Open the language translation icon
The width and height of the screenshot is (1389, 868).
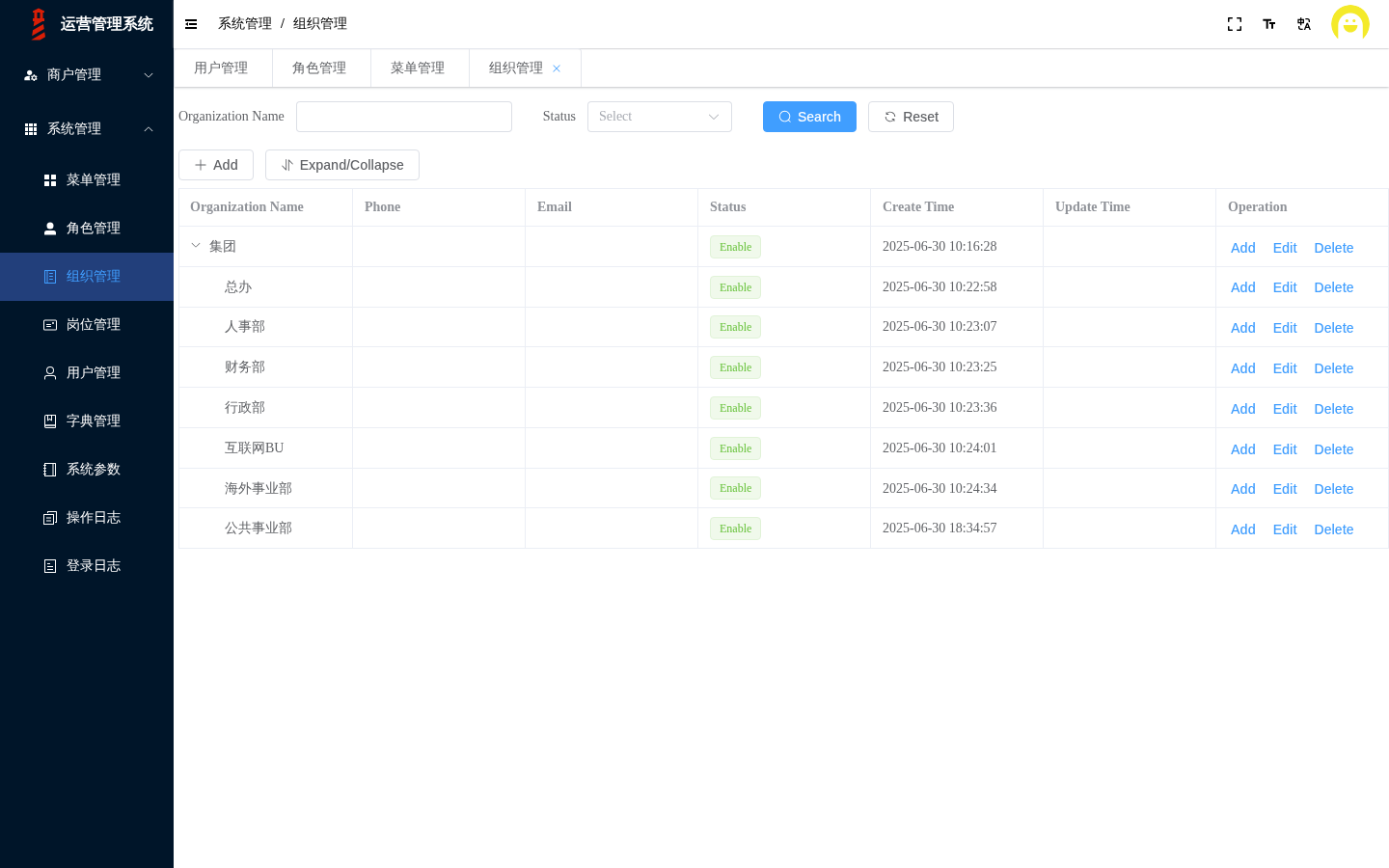(x=1304, y=24)
